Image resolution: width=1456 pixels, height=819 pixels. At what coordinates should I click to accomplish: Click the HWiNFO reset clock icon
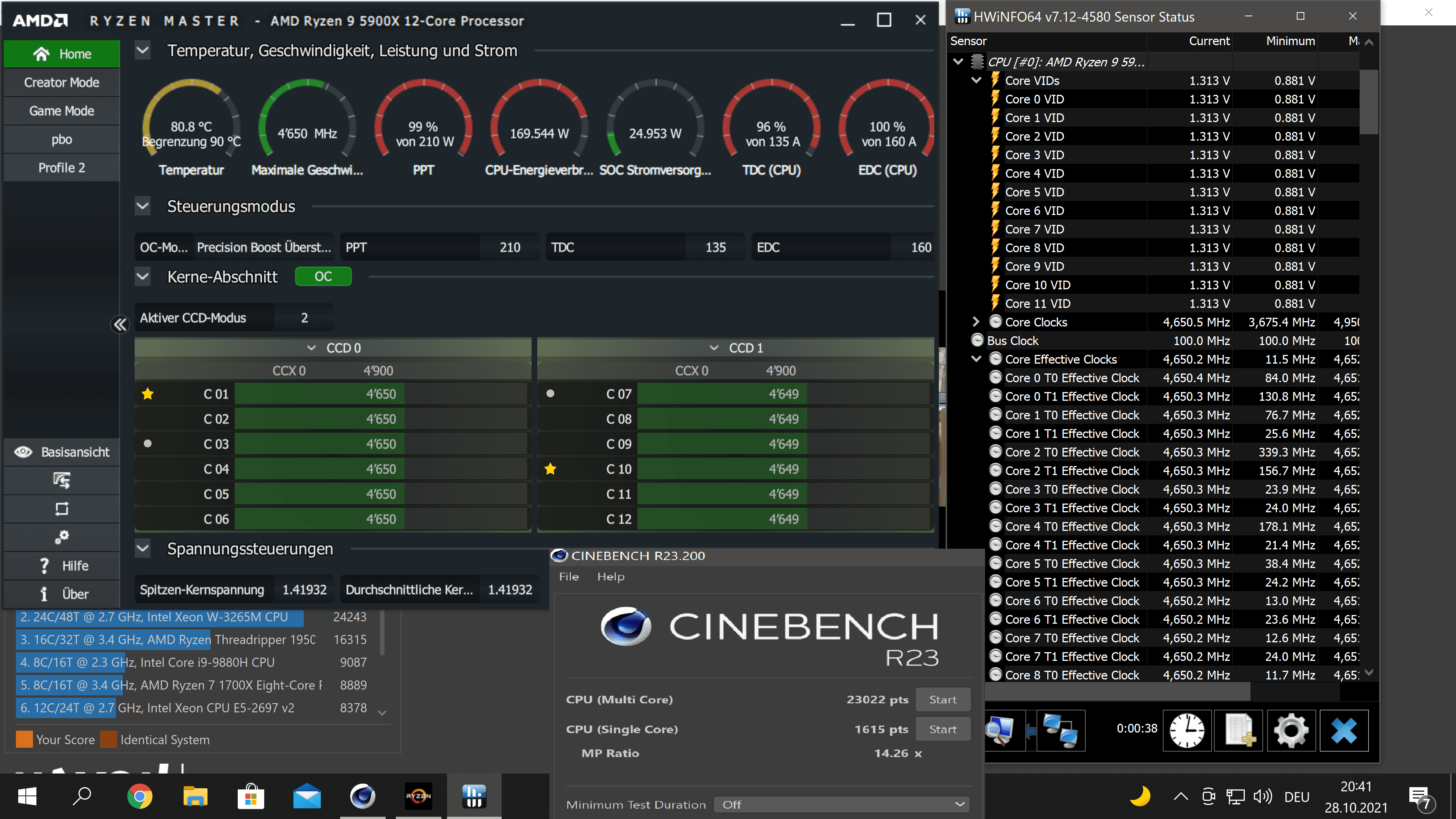[x=1186, y=730]
